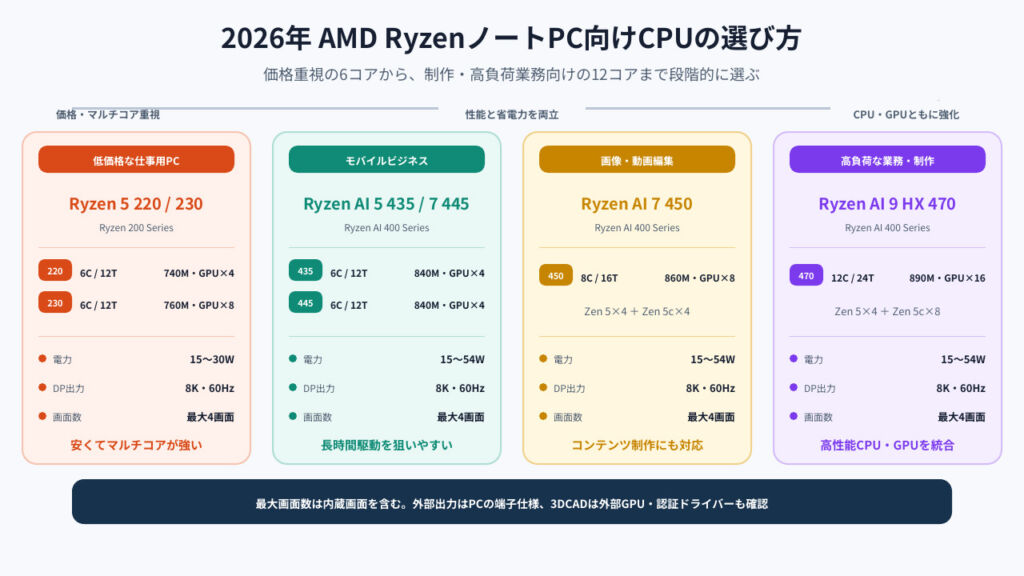Click the 長時間駆動を狙いやすい caption
Image resolution: width=1024 pixels, height=576 pixels.
coord(387,445)
